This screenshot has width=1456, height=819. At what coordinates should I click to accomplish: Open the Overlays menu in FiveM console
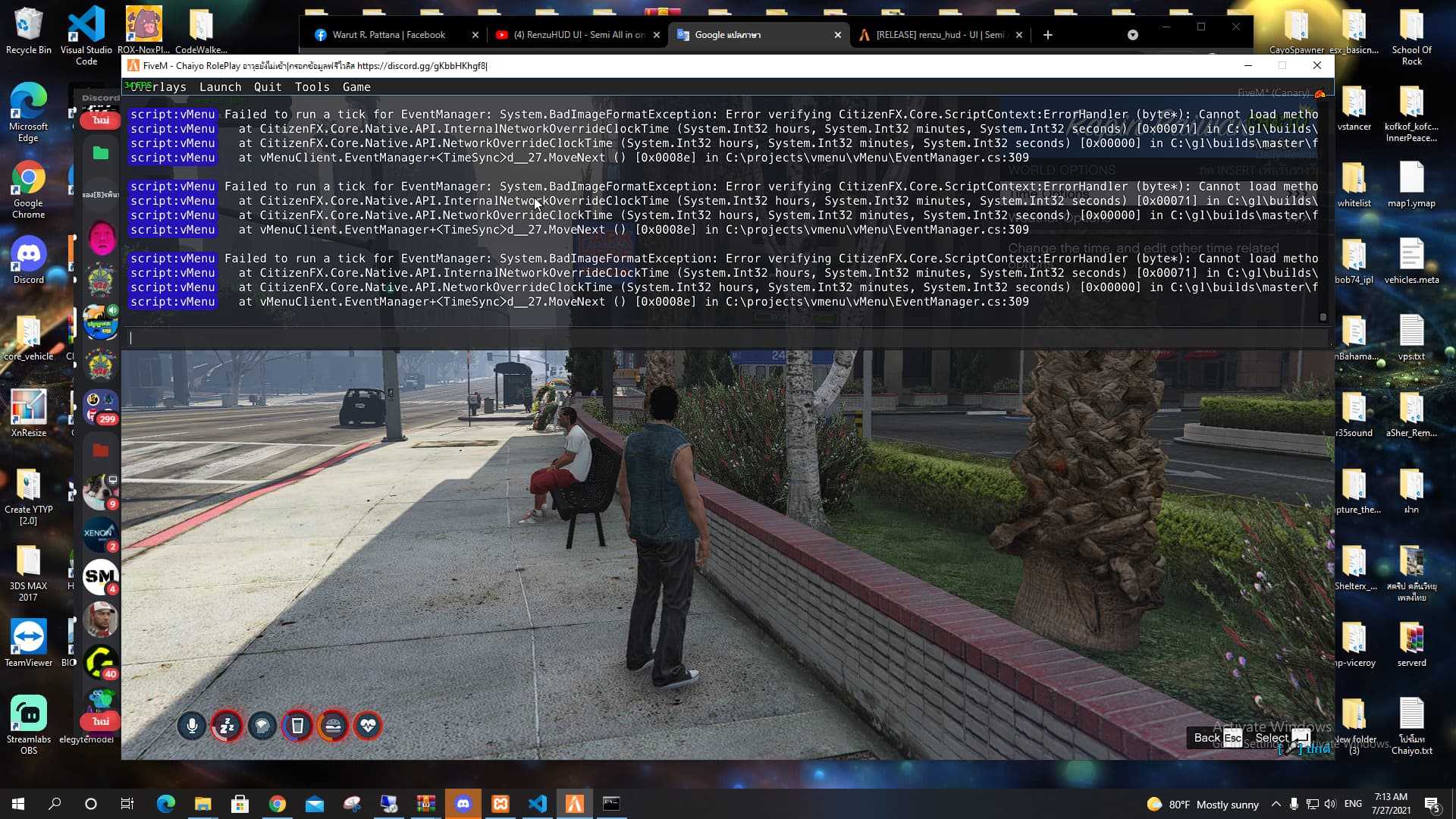click(x=157, y=87)
